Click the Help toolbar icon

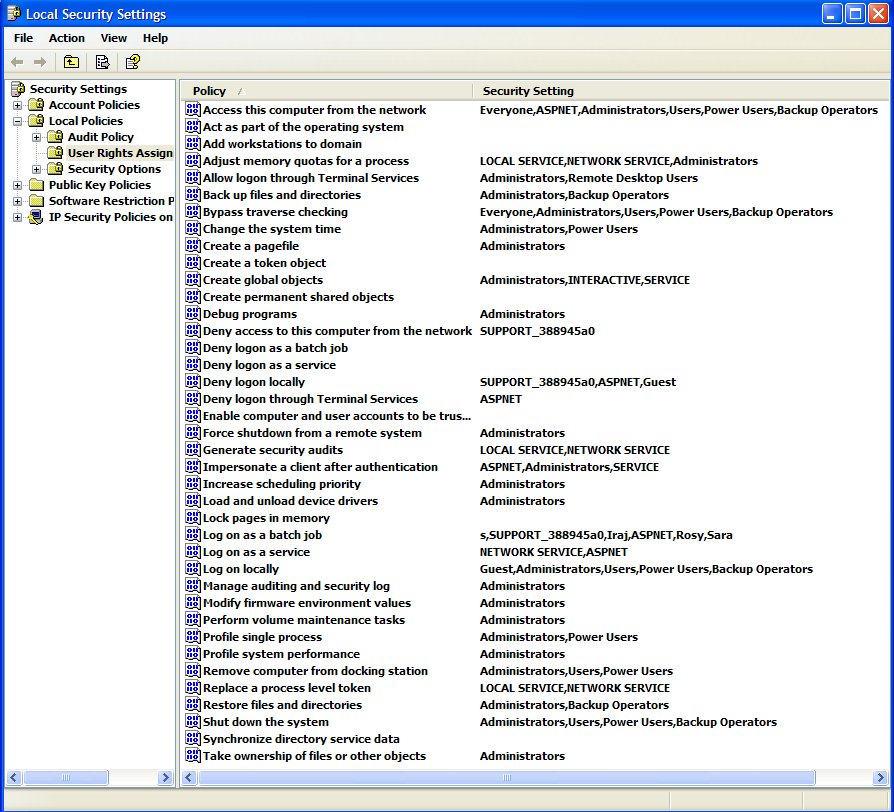click(132, 62)
